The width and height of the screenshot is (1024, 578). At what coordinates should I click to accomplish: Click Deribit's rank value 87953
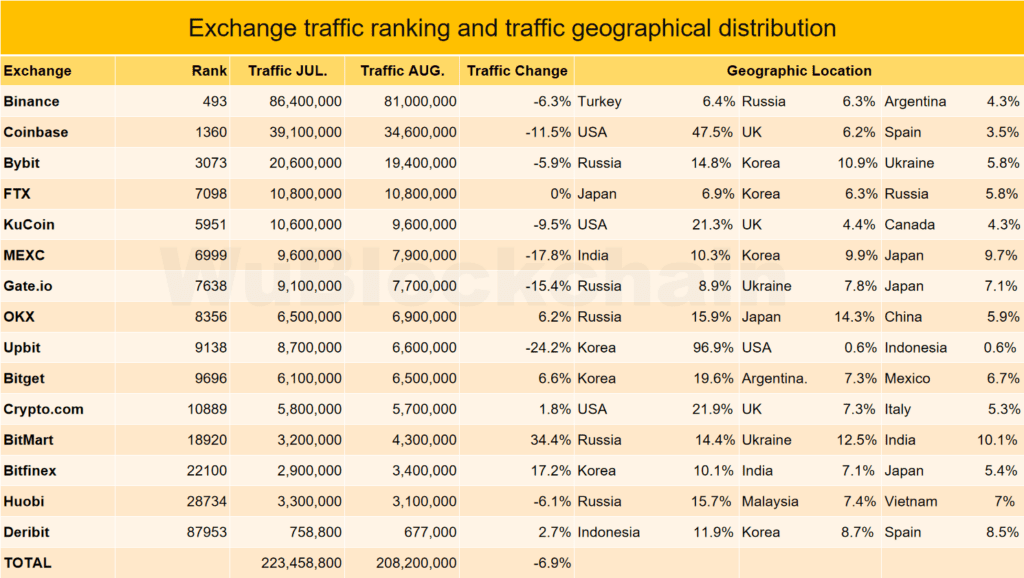coord(207,532)
